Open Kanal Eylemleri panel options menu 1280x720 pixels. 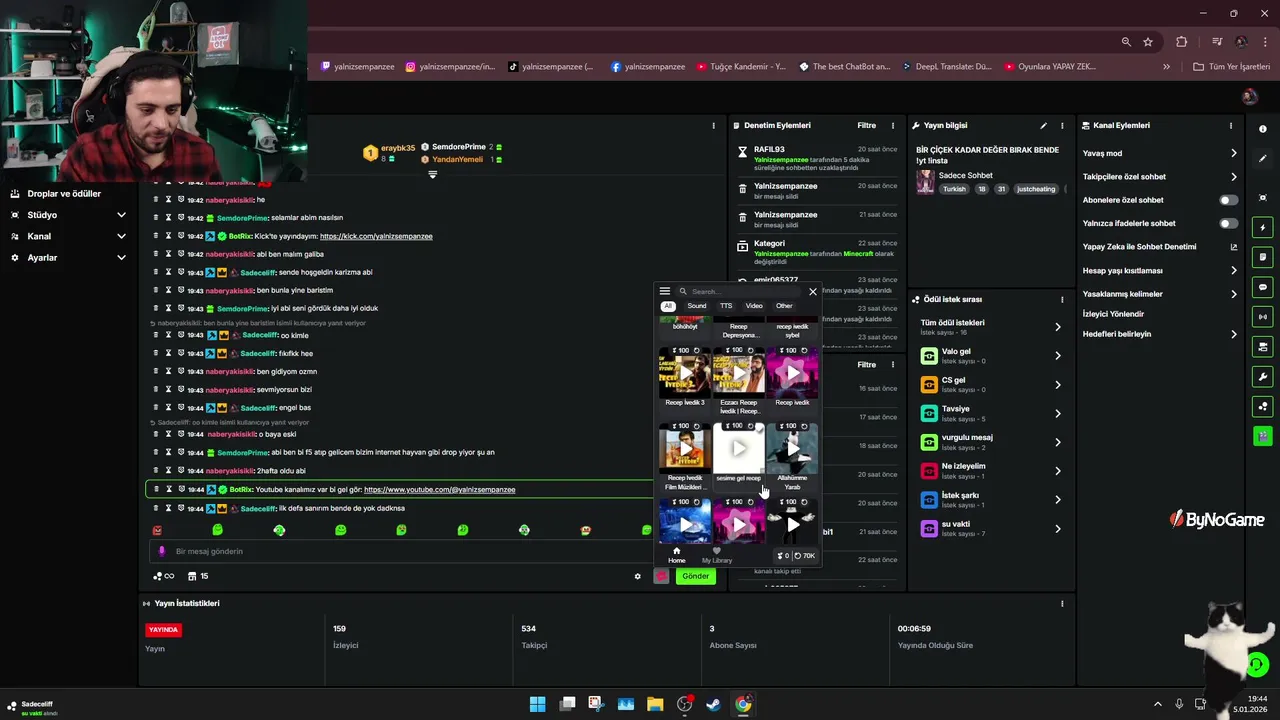pos(1231,126)
